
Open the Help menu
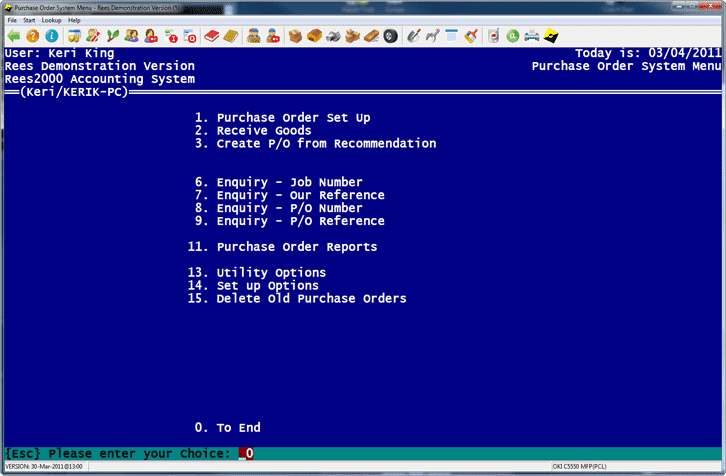(74, 20)
